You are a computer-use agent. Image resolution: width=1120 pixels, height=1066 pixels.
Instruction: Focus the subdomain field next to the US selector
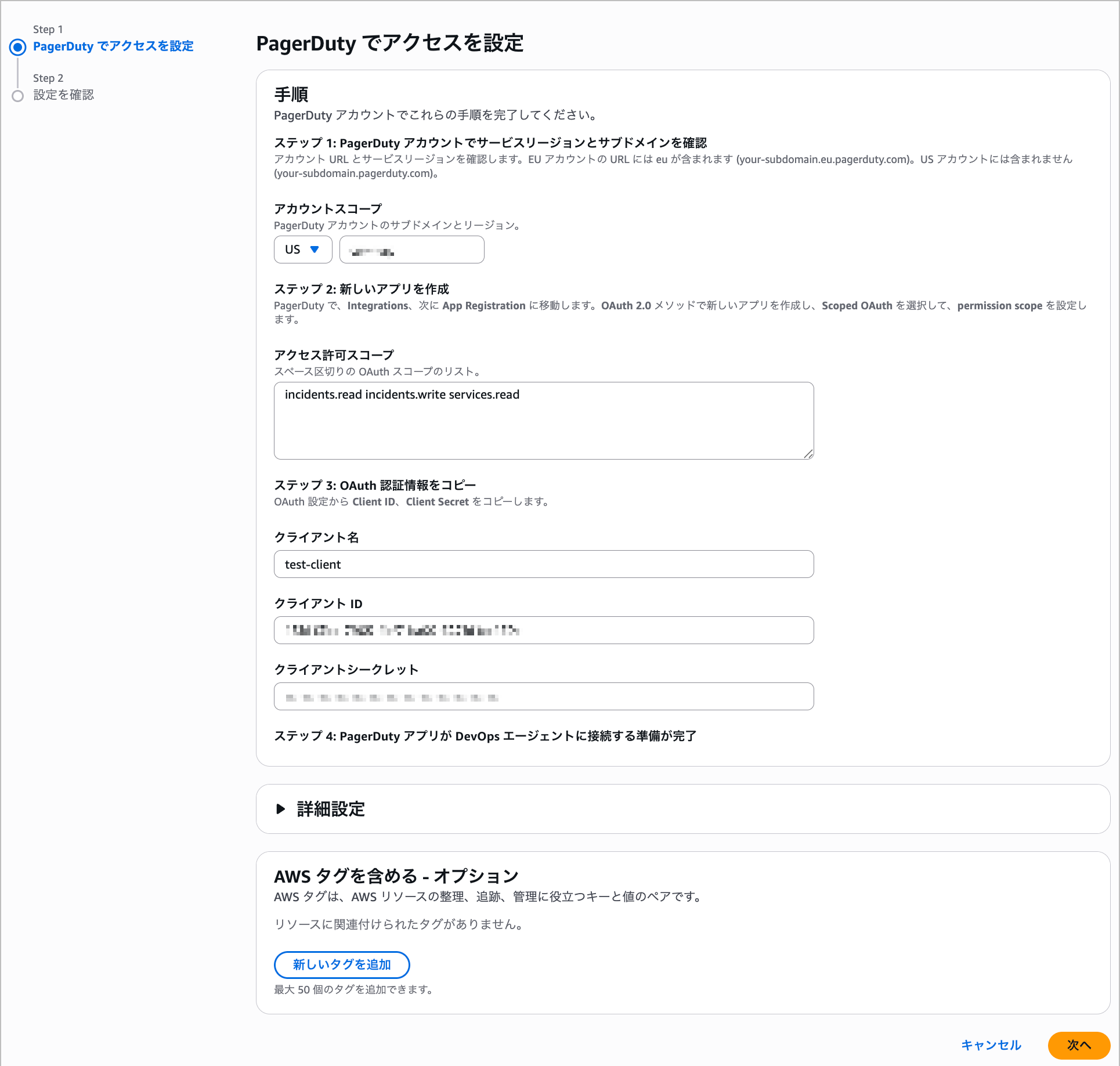coord(411,249)
